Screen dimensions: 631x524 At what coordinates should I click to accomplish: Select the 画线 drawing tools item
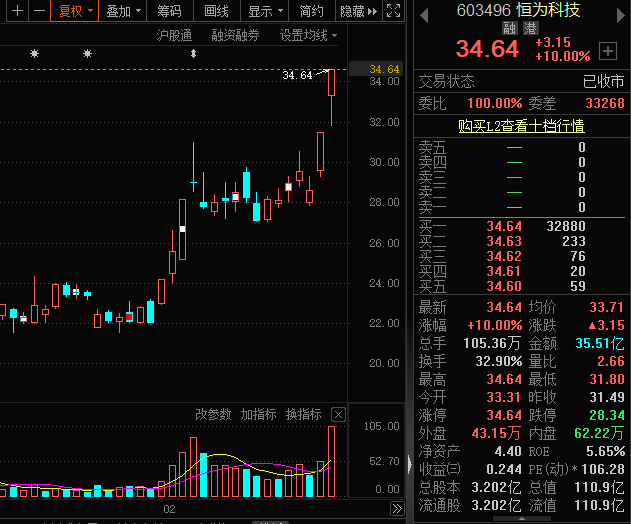pyautogui.click(x=216, y=11)
